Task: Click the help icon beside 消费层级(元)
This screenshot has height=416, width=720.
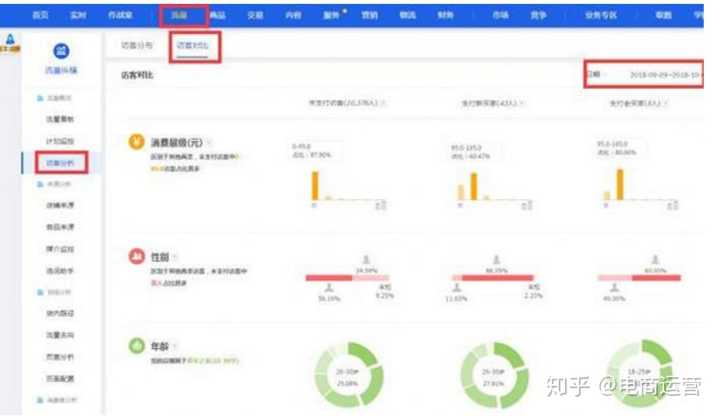Action: click(x=209, y=143)
